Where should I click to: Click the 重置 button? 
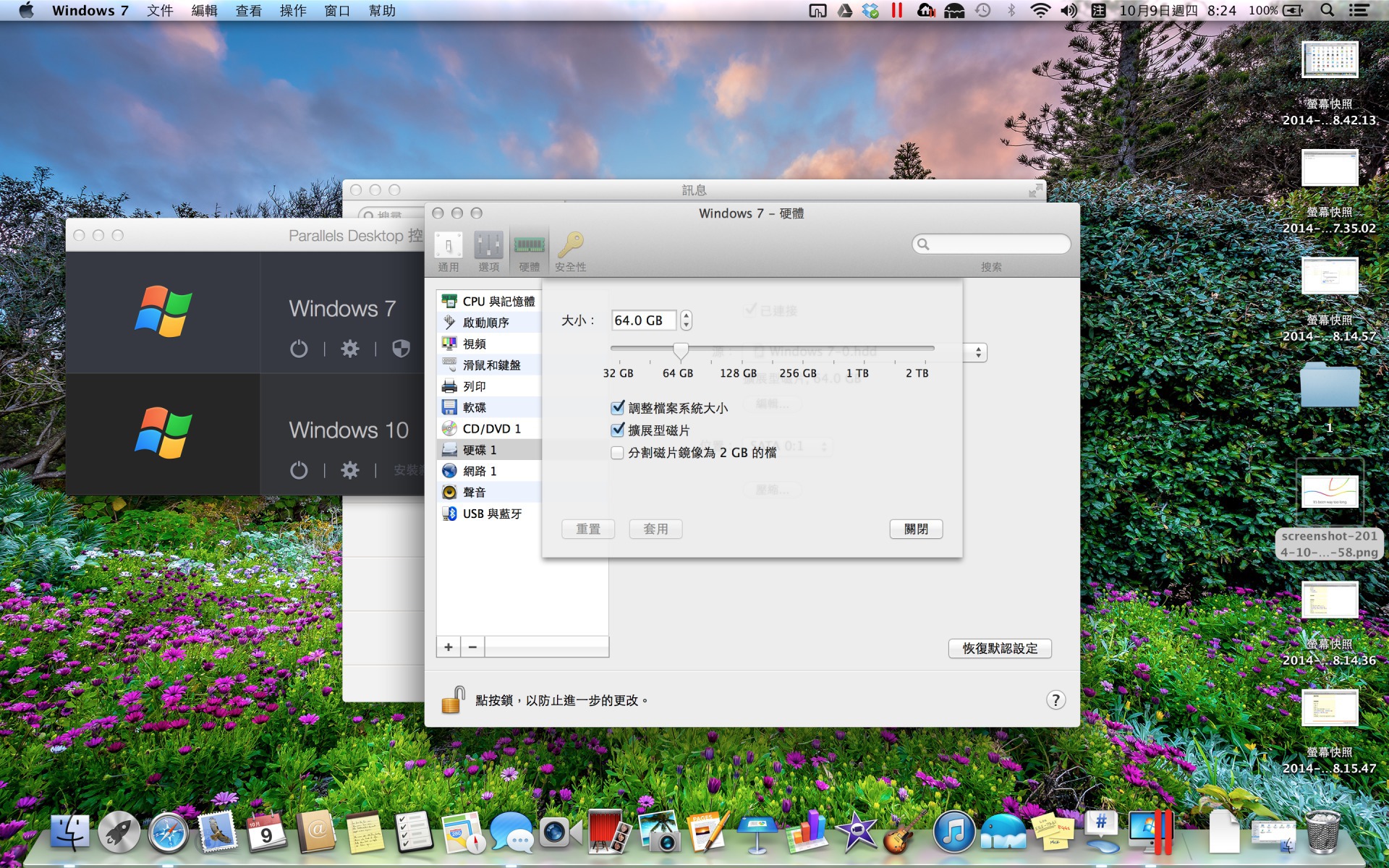pos(588,529)
